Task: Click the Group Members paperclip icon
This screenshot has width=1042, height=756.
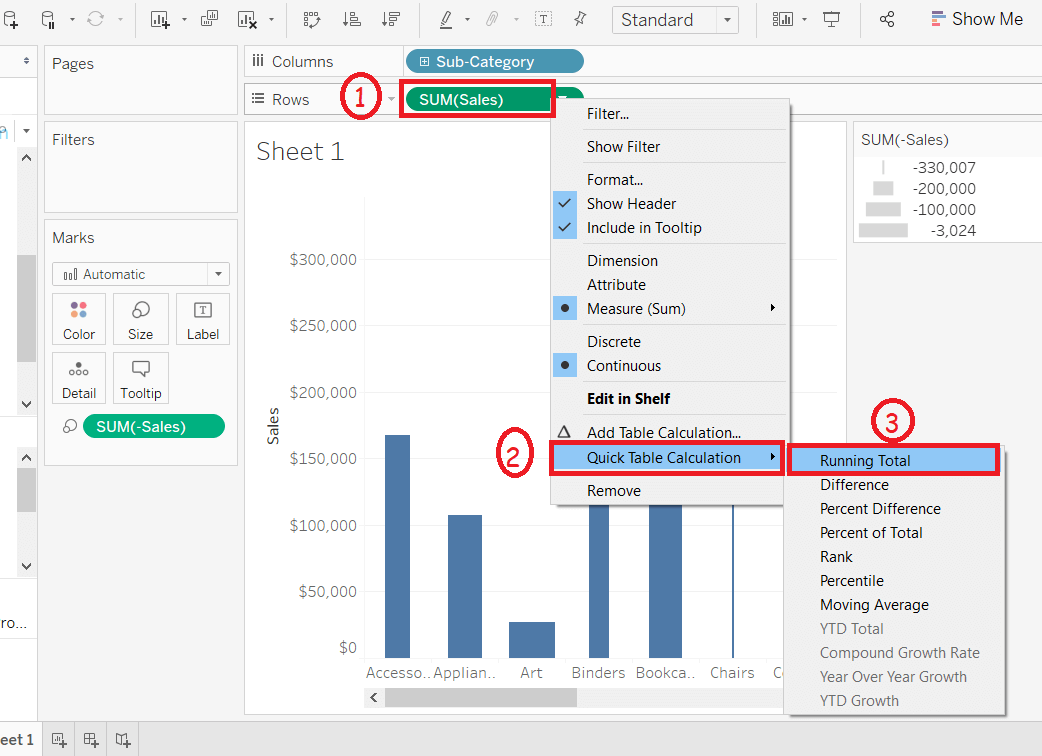Action: pos(492,19)
